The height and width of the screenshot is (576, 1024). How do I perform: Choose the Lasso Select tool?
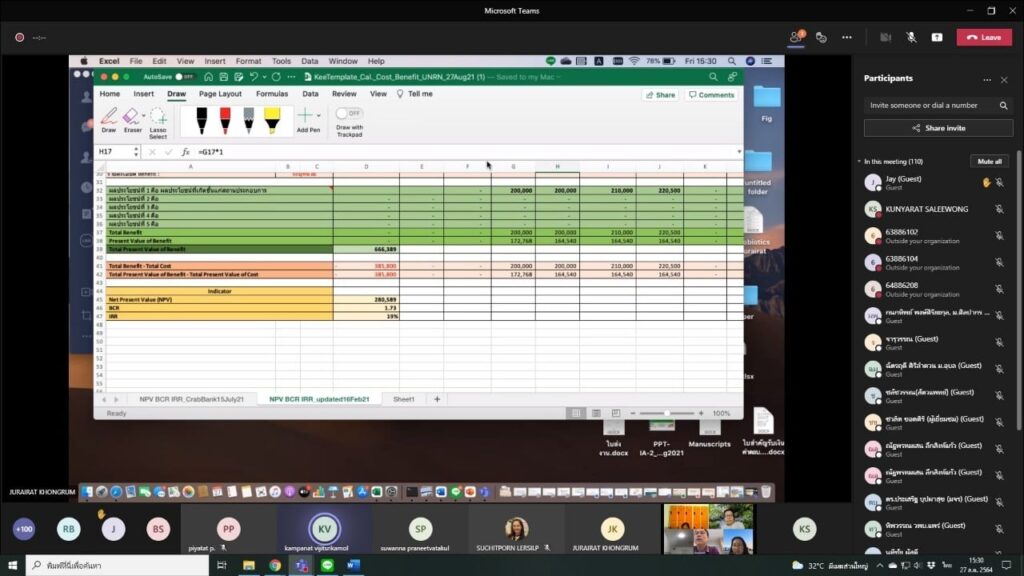[158, 120]
